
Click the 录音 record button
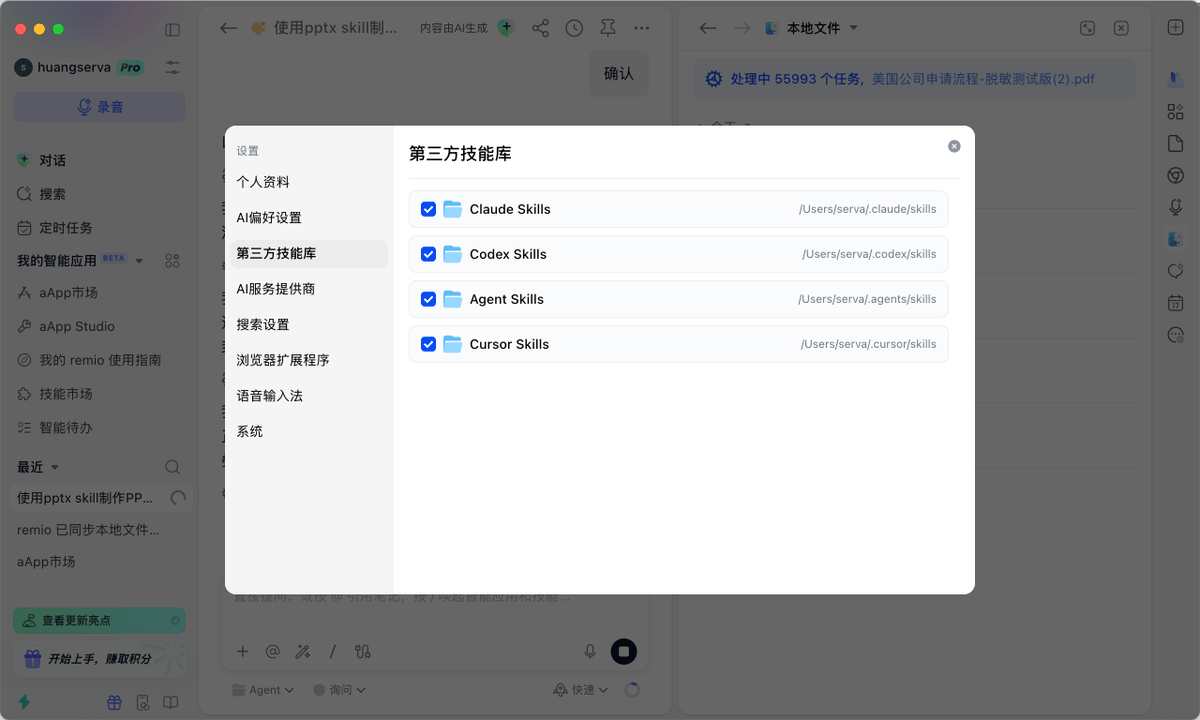click(x=99, y=107)
